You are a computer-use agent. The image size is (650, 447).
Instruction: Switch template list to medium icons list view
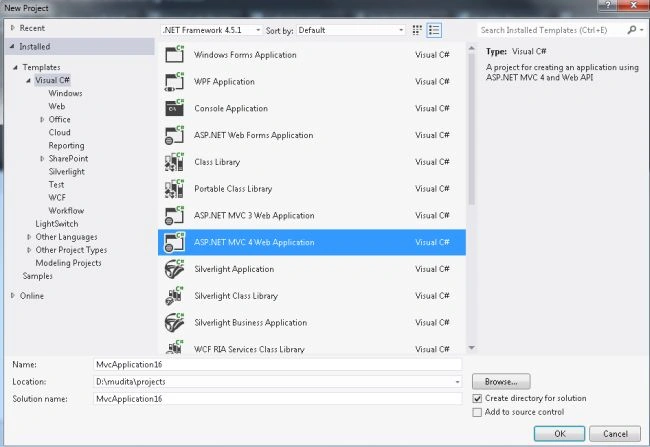[434, 30]
